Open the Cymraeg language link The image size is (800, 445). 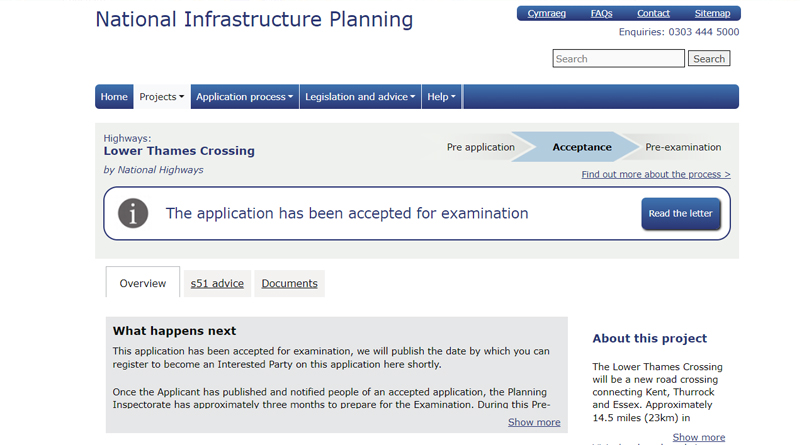click(x=546, y=13)
